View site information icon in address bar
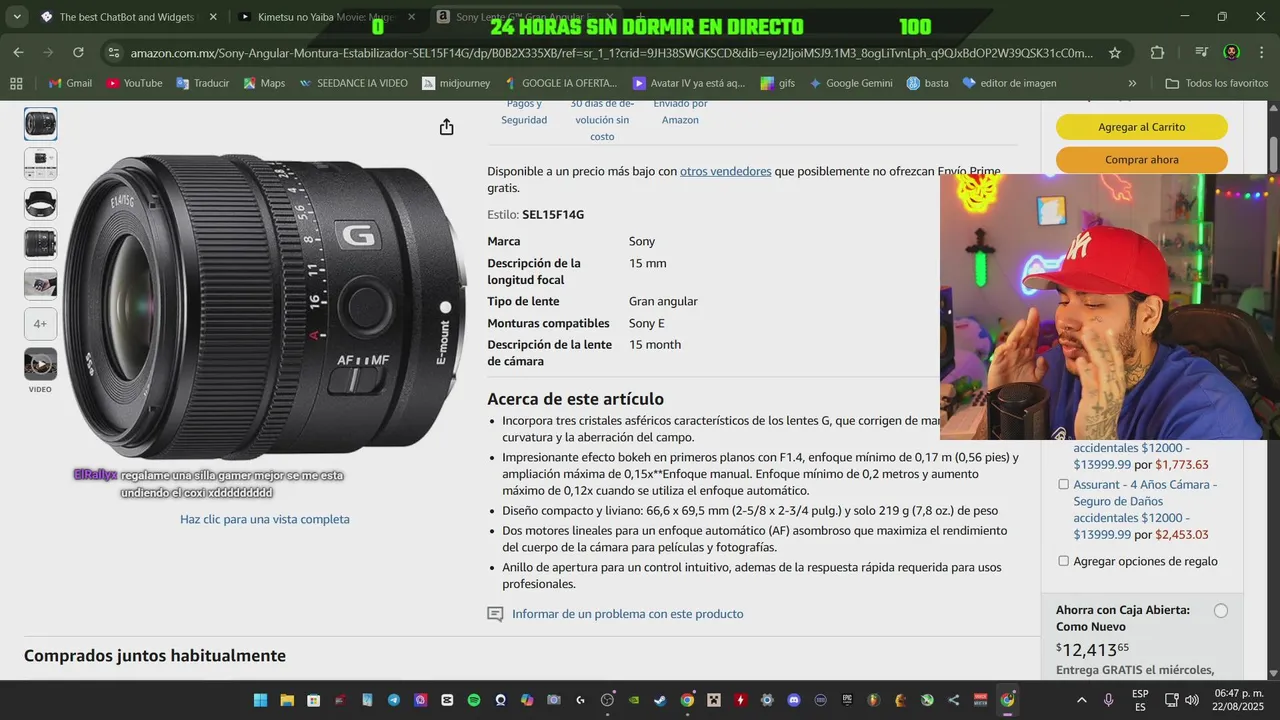Viewport: 1280px width, 720px height. pyautogui.click(x=113, y=52)
